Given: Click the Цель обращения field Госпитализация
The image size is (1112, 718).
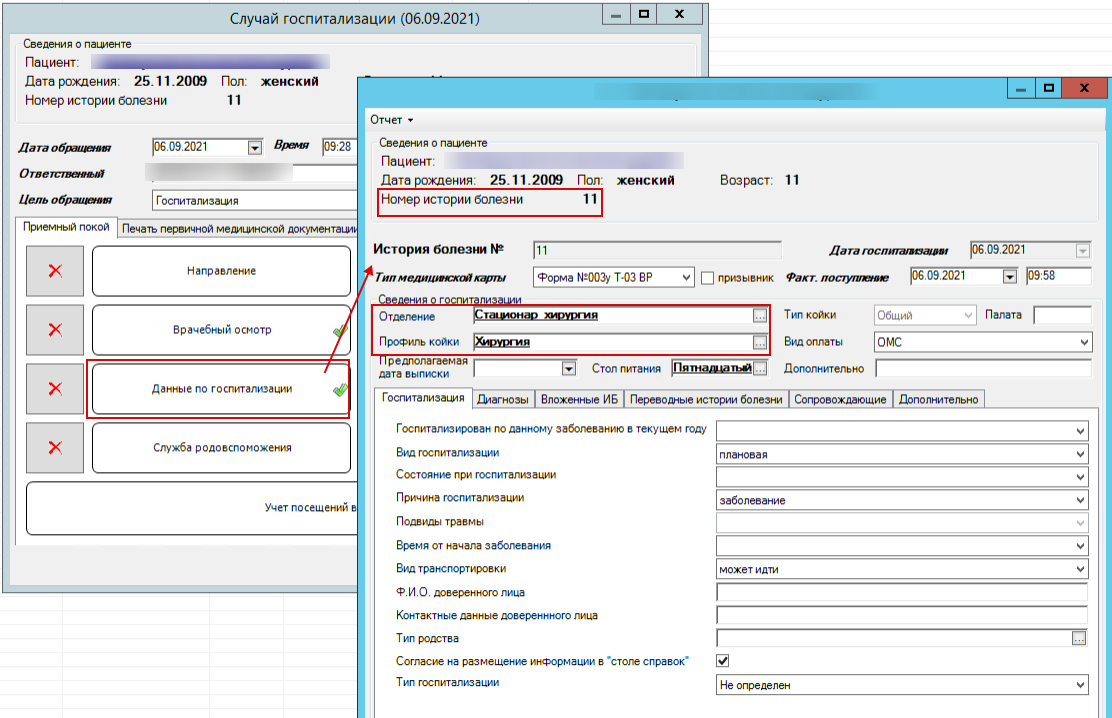Looking at the screenshot, I should click(x=255, y=201).
